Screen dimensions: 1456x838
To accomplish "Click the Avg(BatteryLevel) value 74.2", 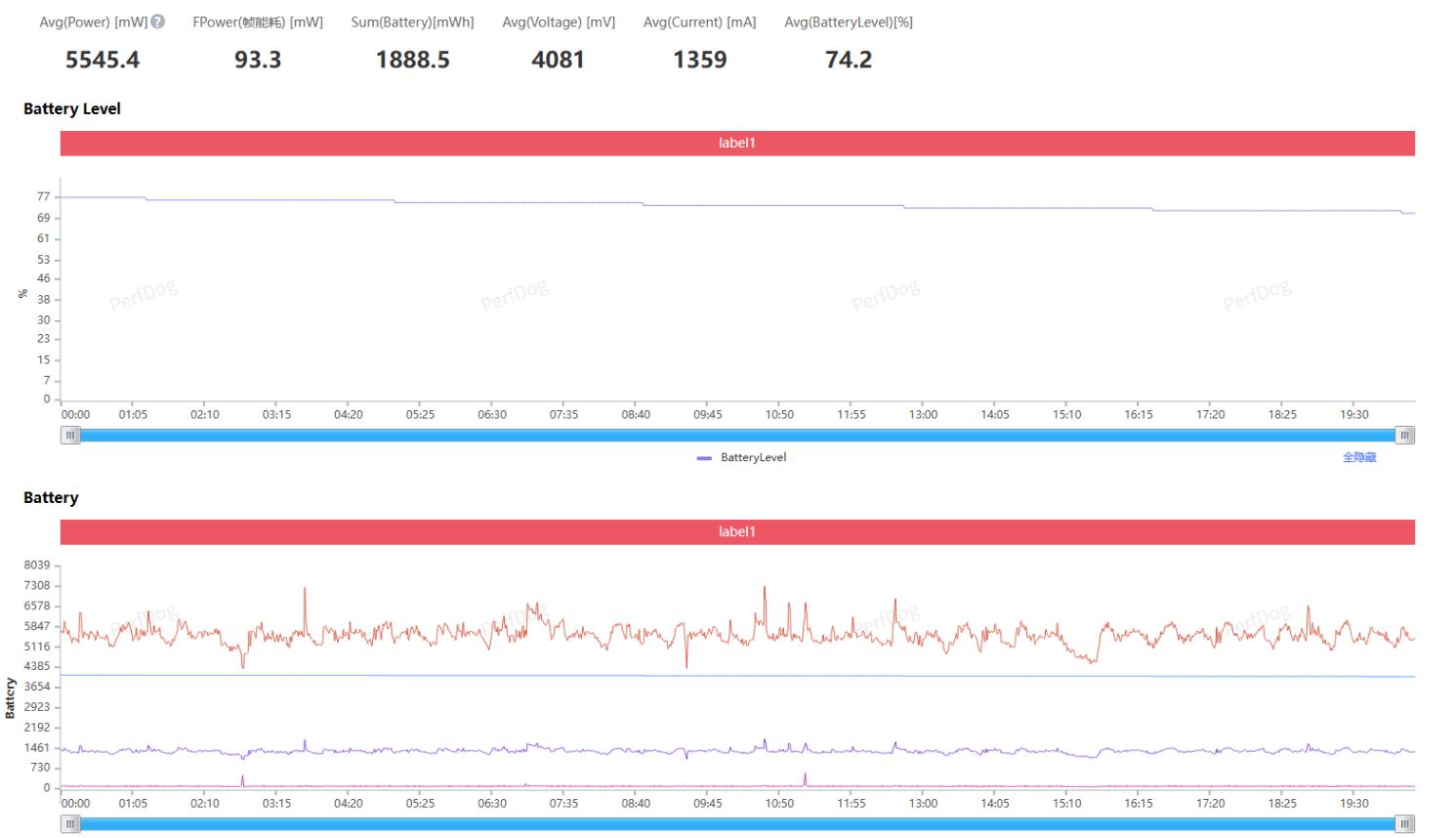I will [x=848, y=61].
